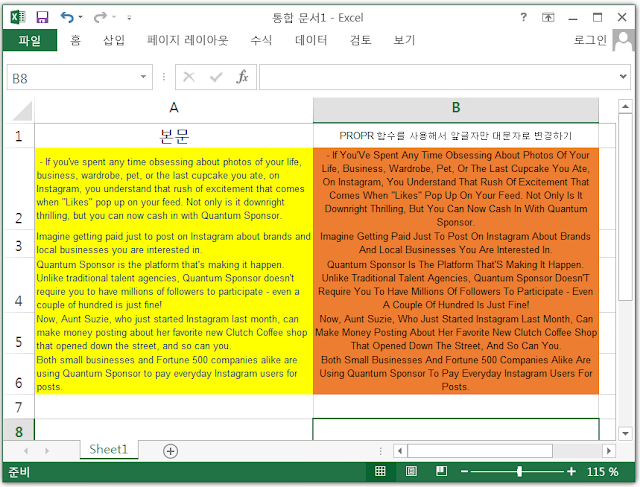Customize the Quick Access Toolbar

[129, 18]
